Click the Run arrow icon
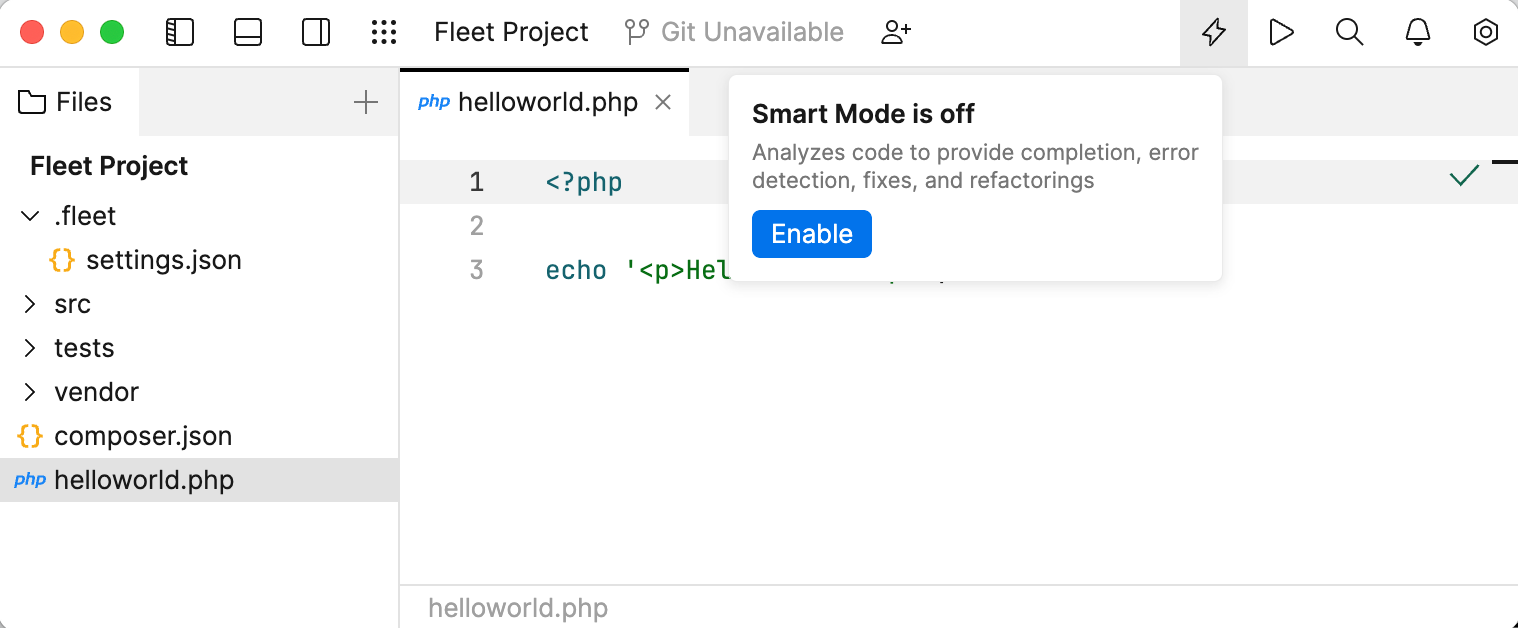Screen dimensions: 1518x628 [x=1281, y=32]
